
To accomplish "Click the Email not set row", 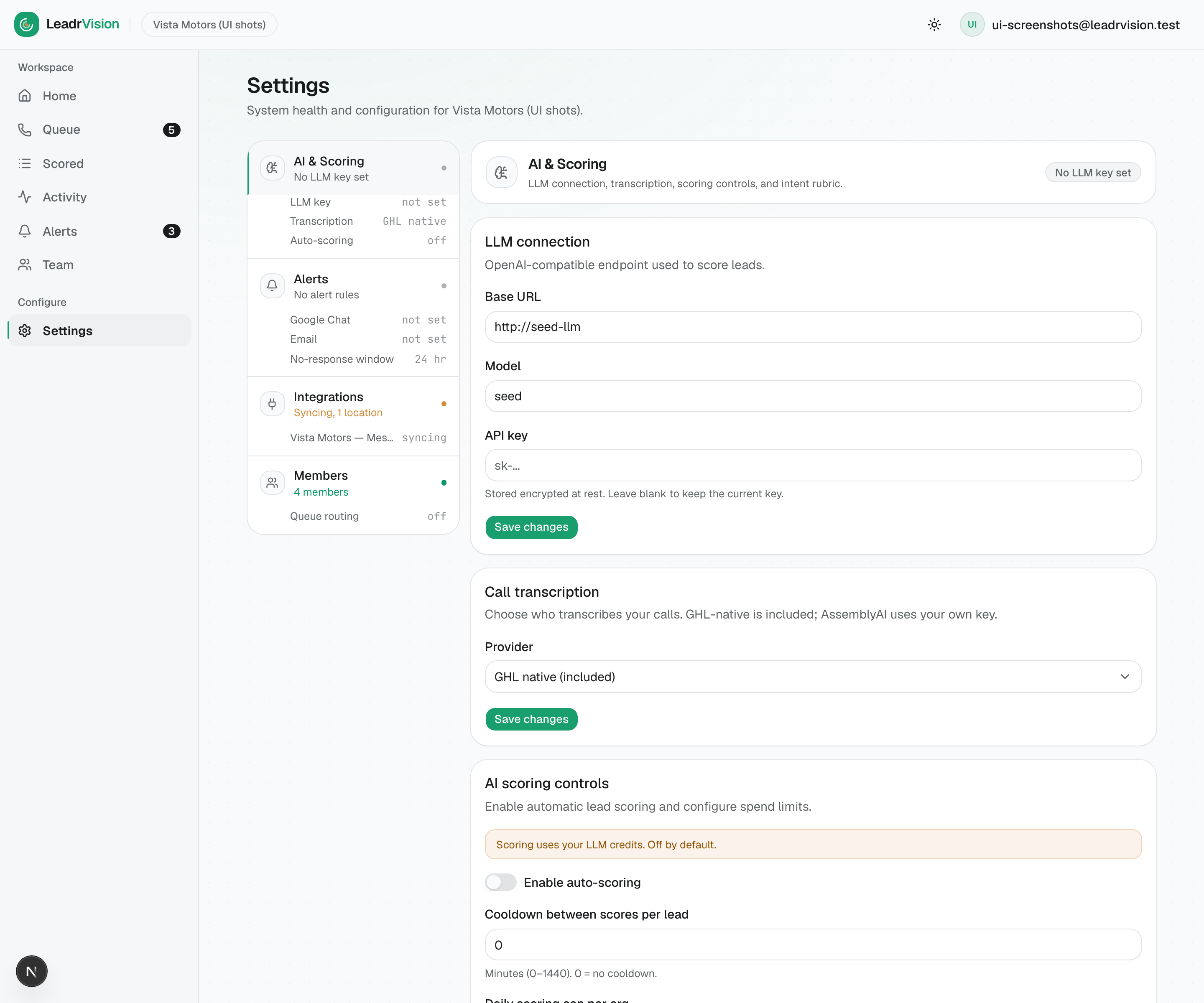I will tap(368, 339).
